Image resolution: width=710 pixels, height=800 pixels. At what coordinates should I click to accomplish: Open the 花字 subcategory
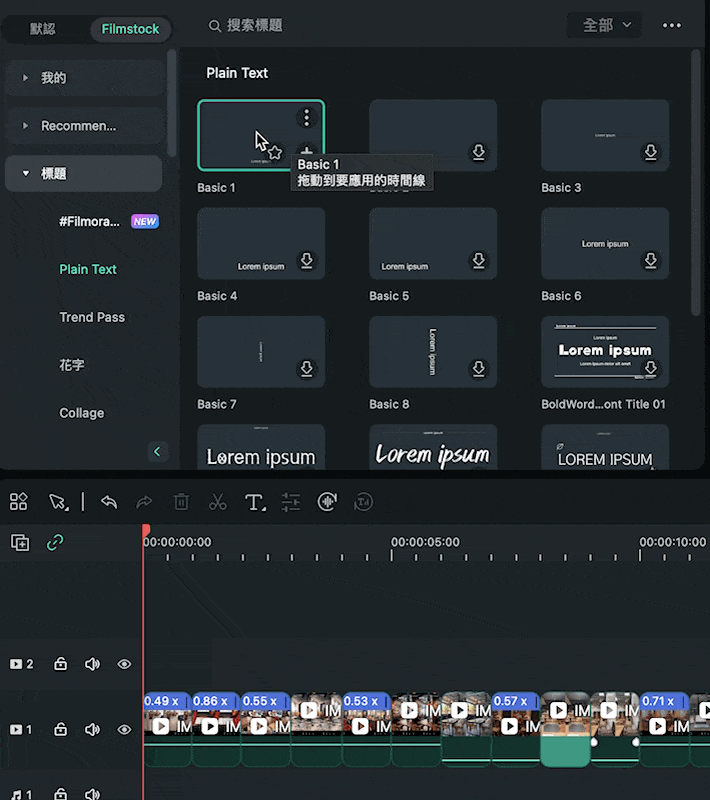point(71,365)
